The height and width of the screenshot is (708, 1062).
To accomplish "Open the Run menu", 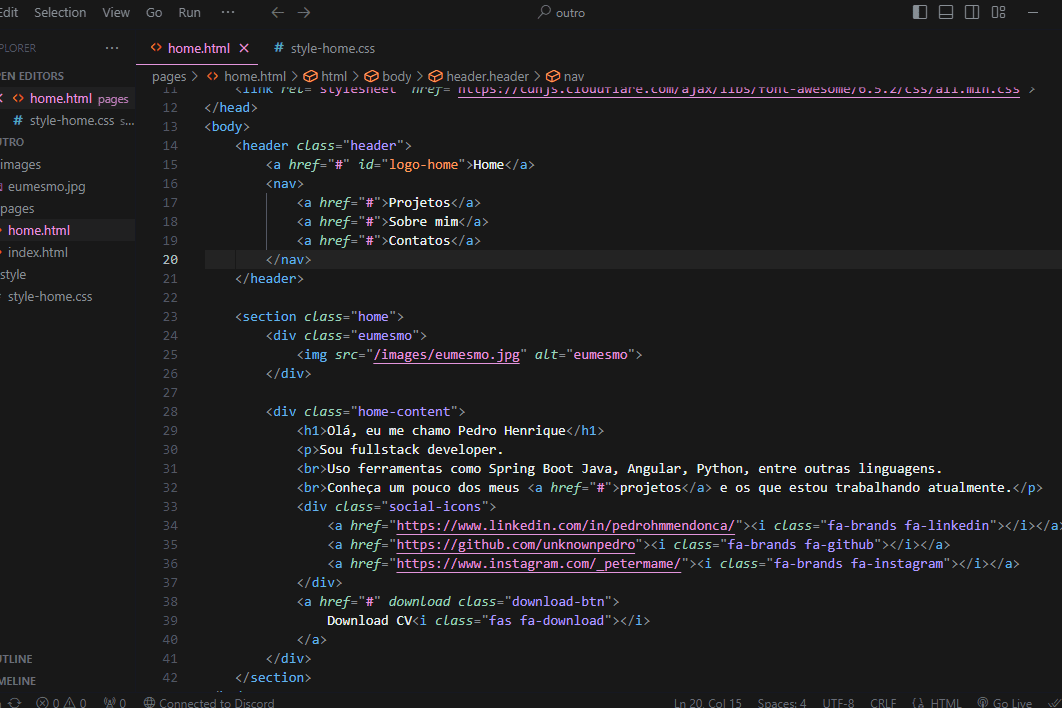I will pos(190,12).
